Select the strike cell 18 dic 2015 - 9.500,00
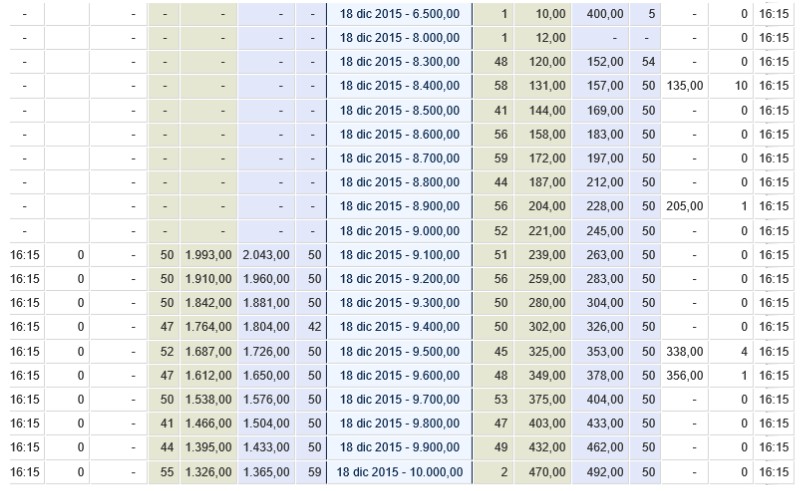Image resolution: width=800 pixels, height=491 pixels. 399,351
